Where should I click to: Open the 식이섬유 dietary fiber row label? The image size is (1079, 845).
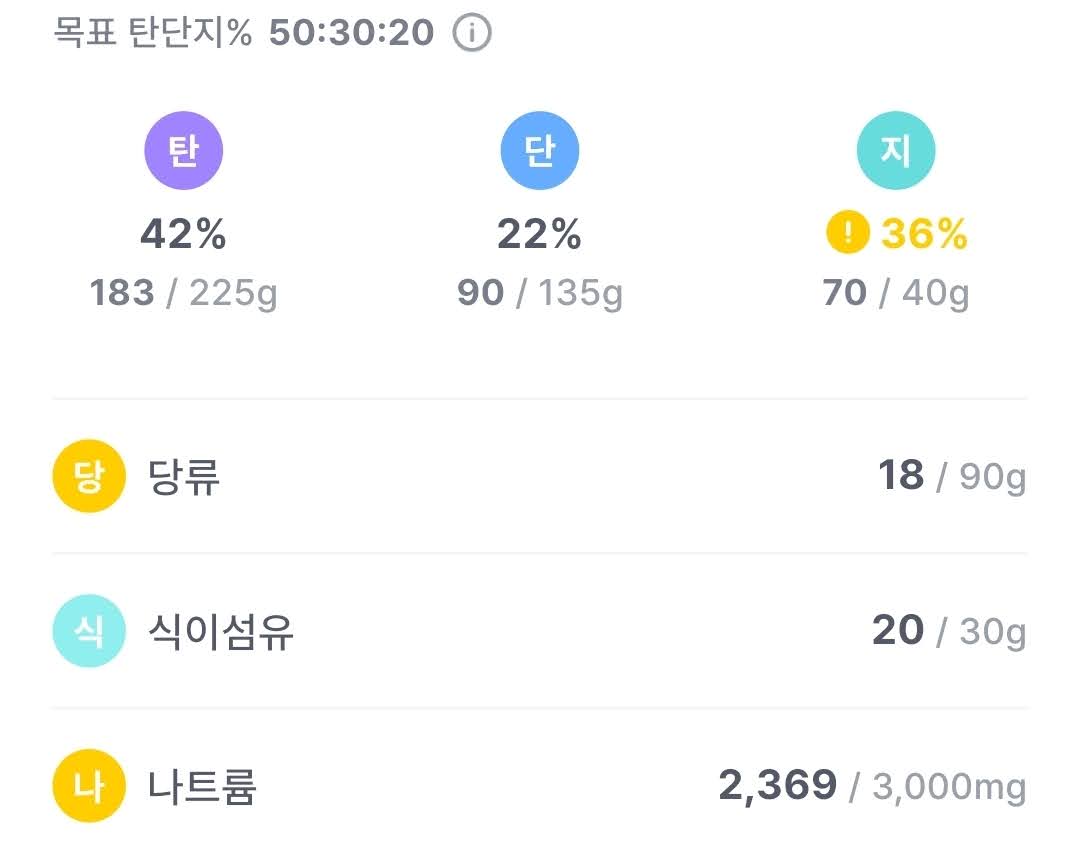[x=221, y=631]
